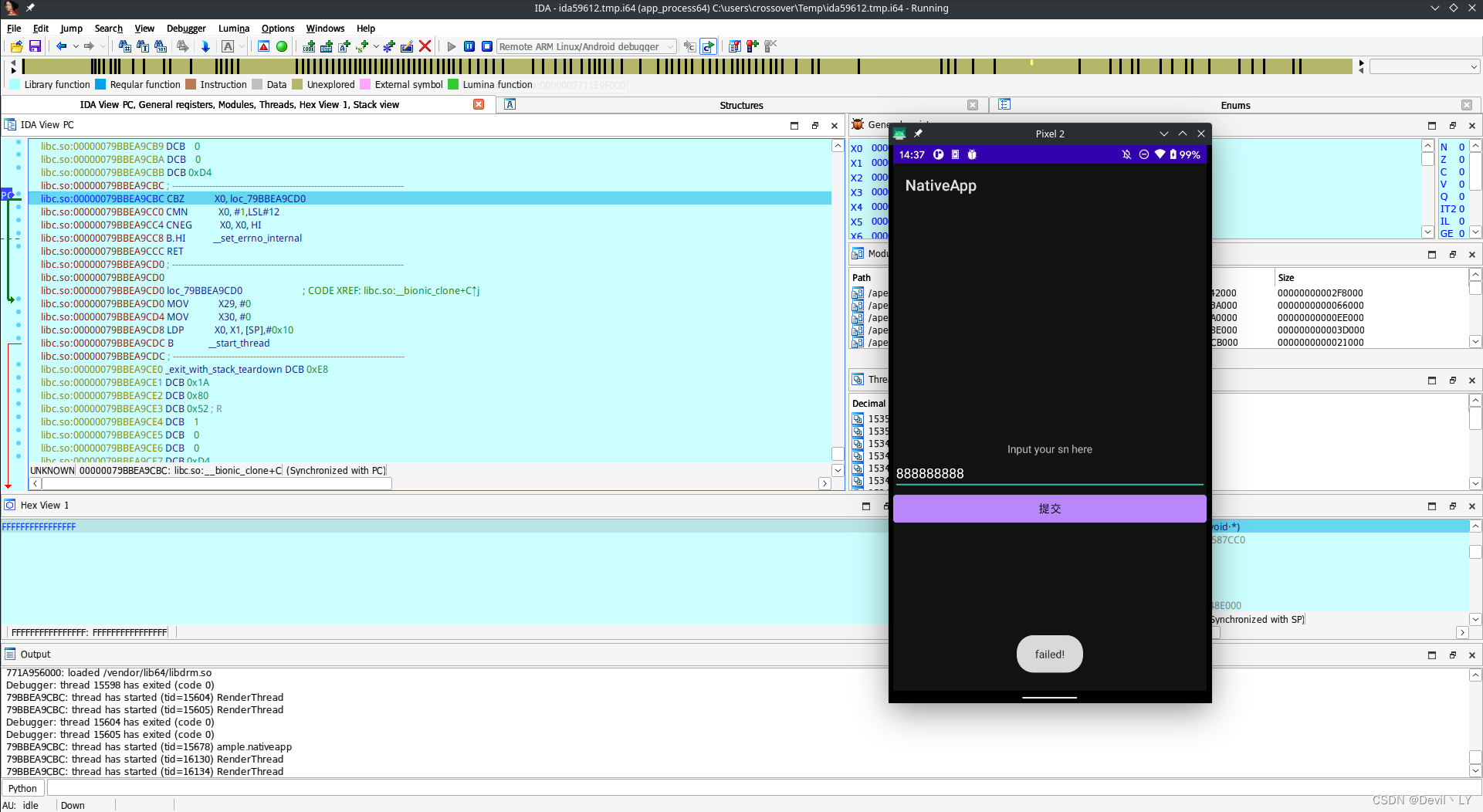Open the Windows menu
This screenshot has height=812, width=1483.
(325, 28)
